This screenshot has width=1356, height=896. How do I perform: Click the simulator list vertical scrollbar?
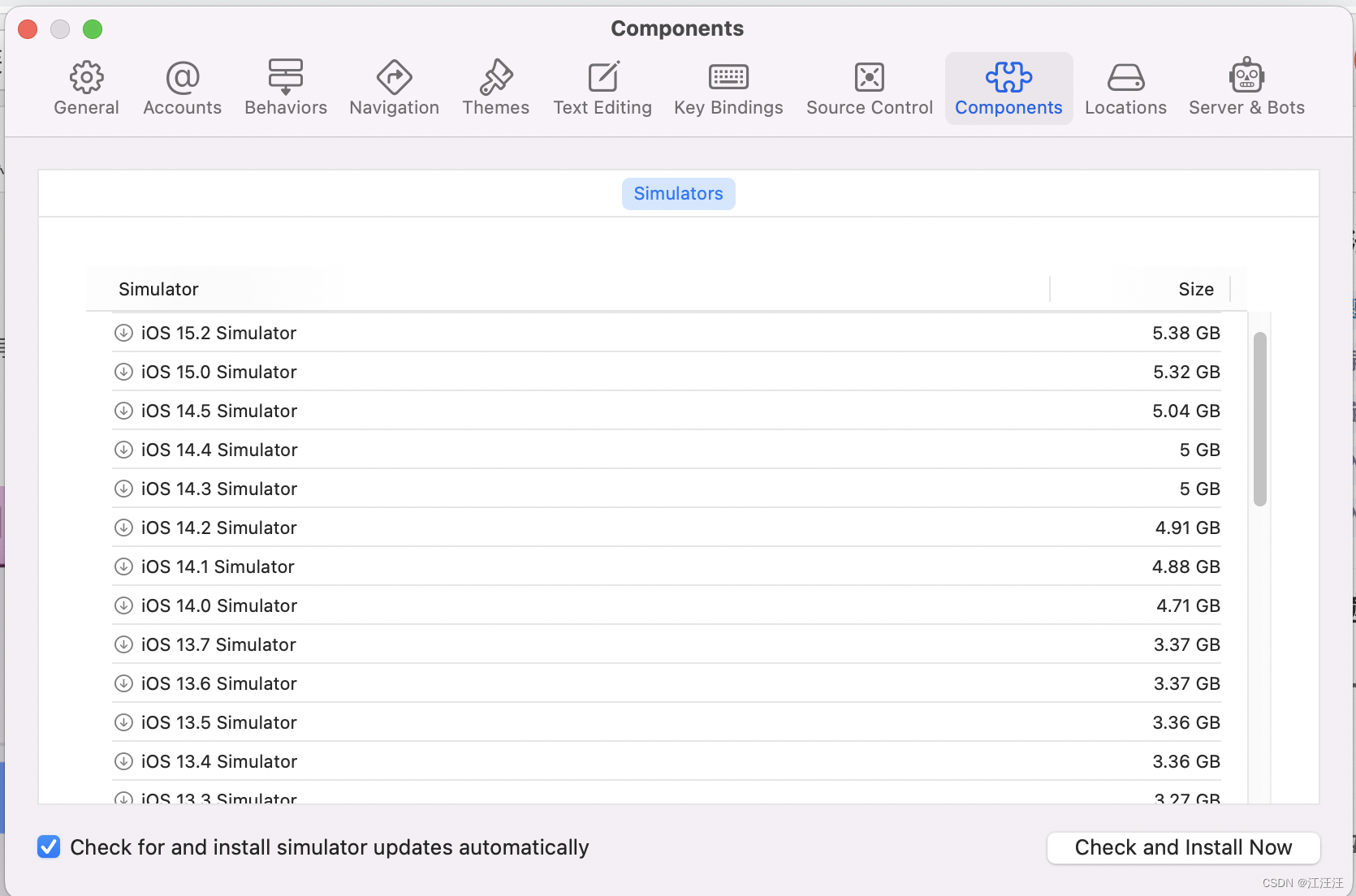click(x=1259, y=419)
